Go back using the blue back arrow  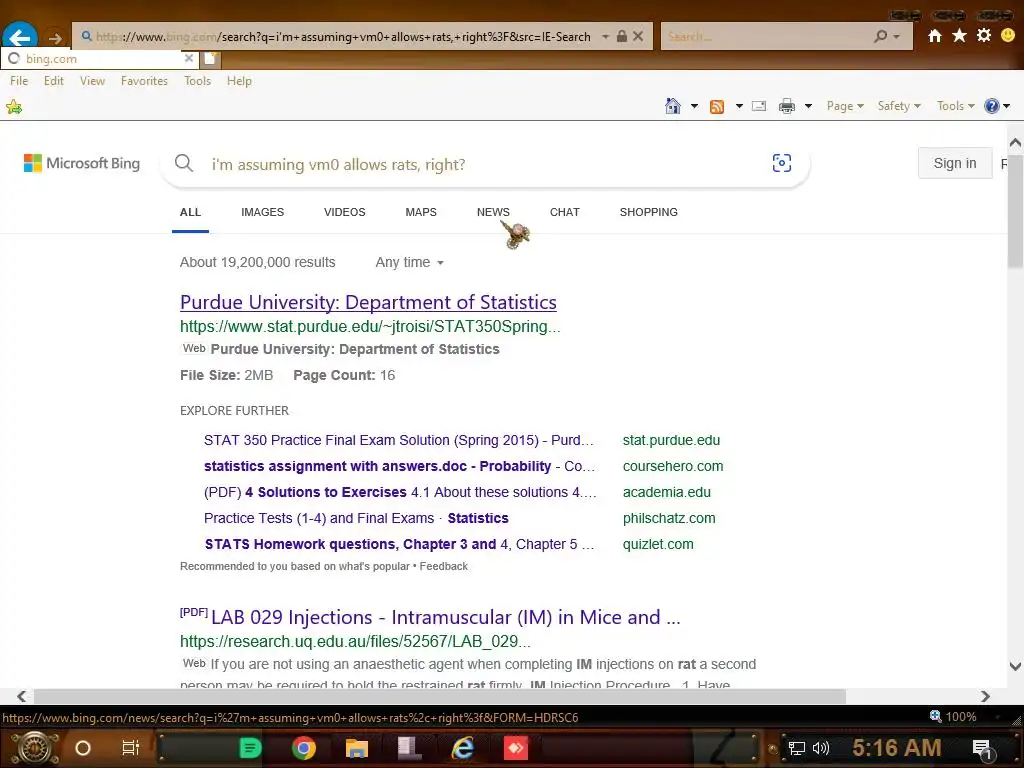[x=20, y=37]
